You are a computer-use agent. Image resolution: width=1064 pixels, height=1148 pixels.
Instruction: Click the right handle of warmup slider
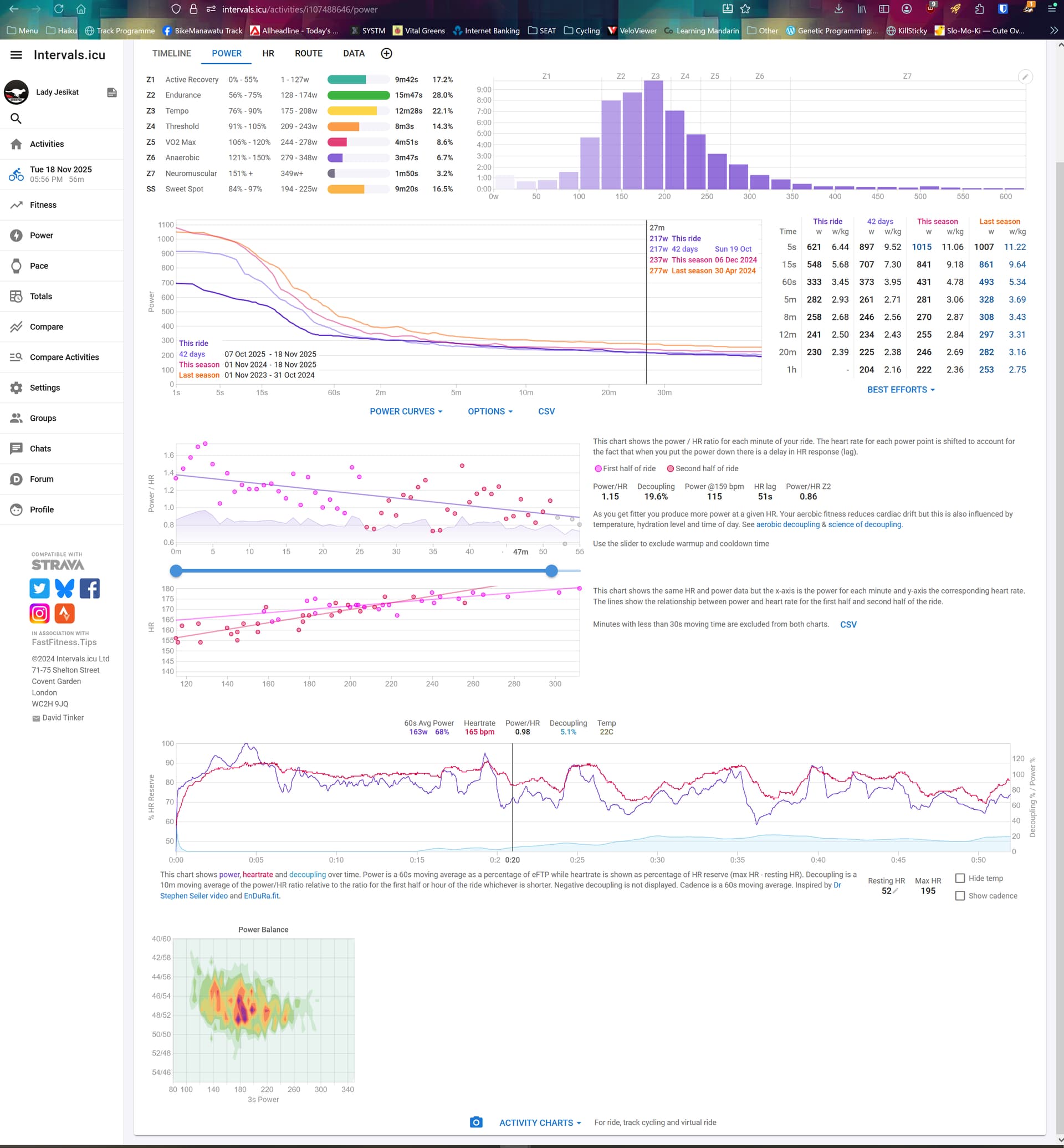click(551, 571)
